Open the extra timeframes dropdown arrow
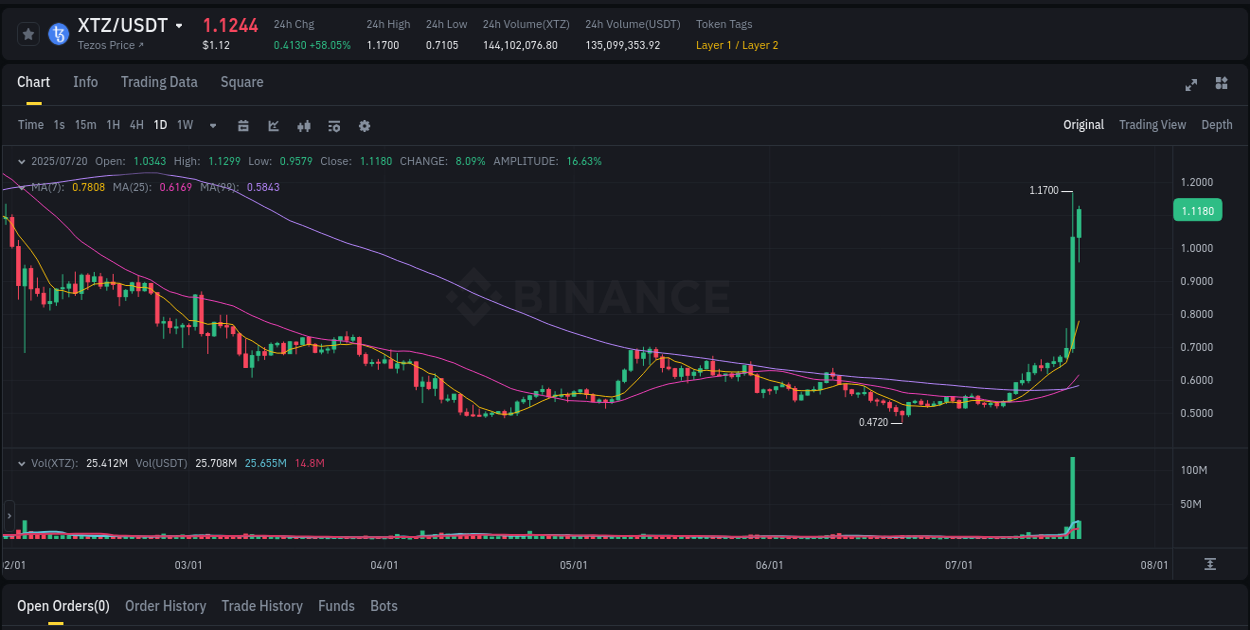Viewport: 1250px width, 630px height. click(x=213, y=125)
